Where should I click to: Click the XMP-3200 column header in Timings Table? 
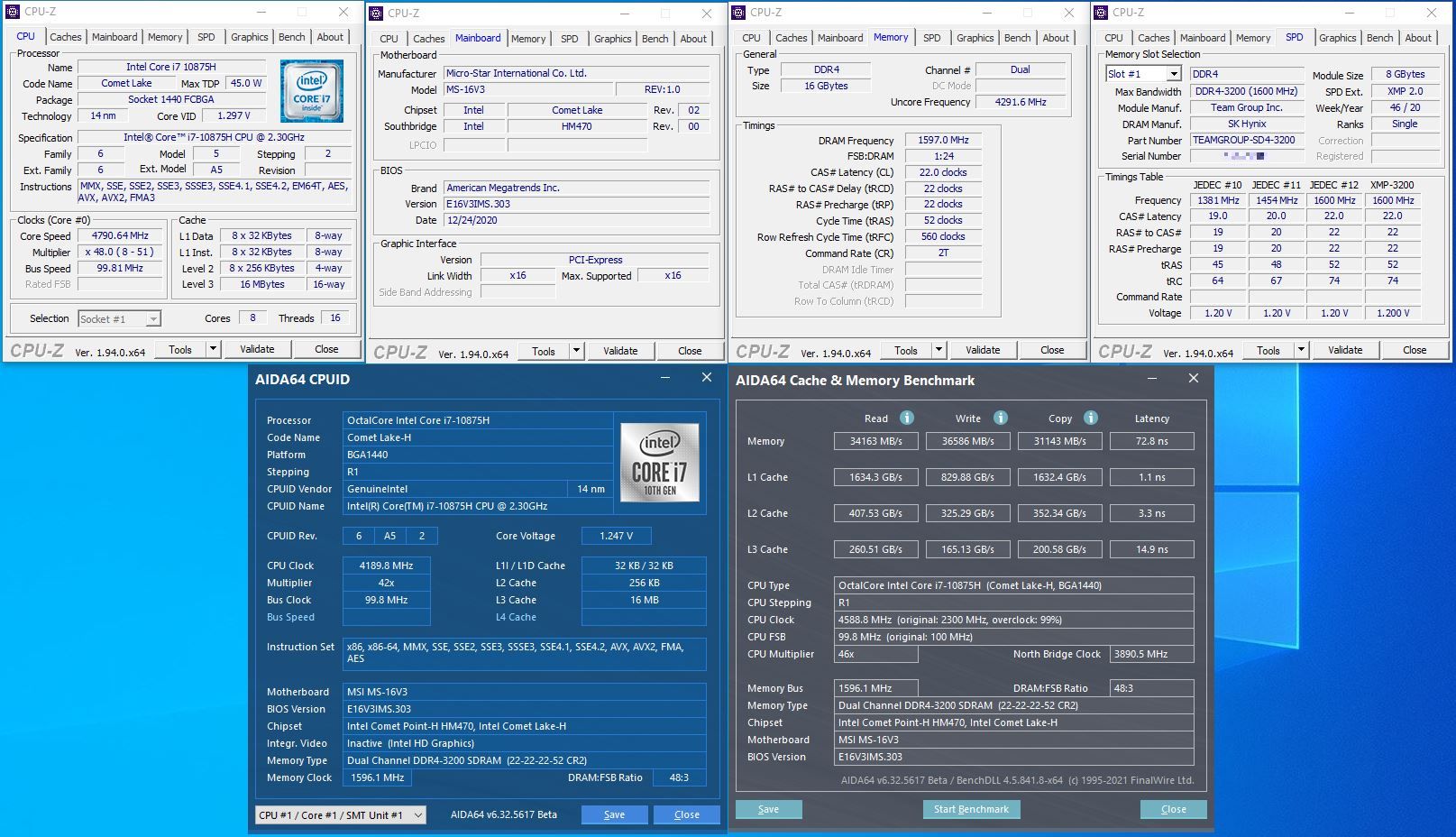click(x=1393, y=185)
